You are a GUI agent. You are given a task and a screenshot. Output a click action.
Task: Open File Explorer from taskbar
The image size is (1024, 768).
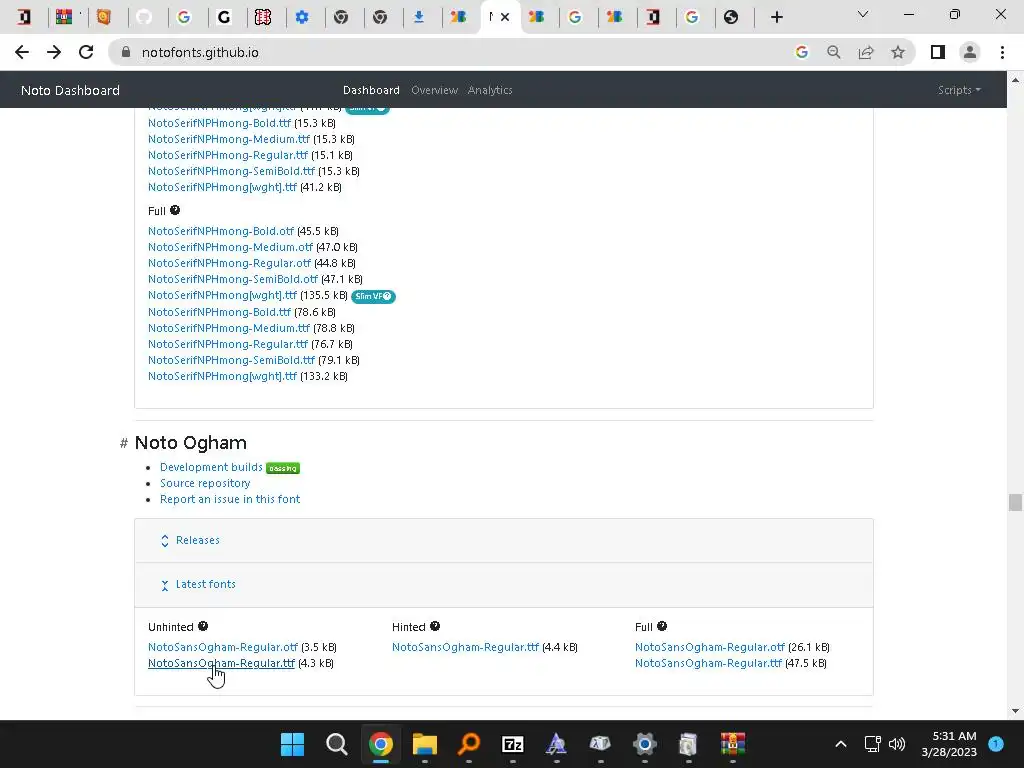[x=424, y=744]
